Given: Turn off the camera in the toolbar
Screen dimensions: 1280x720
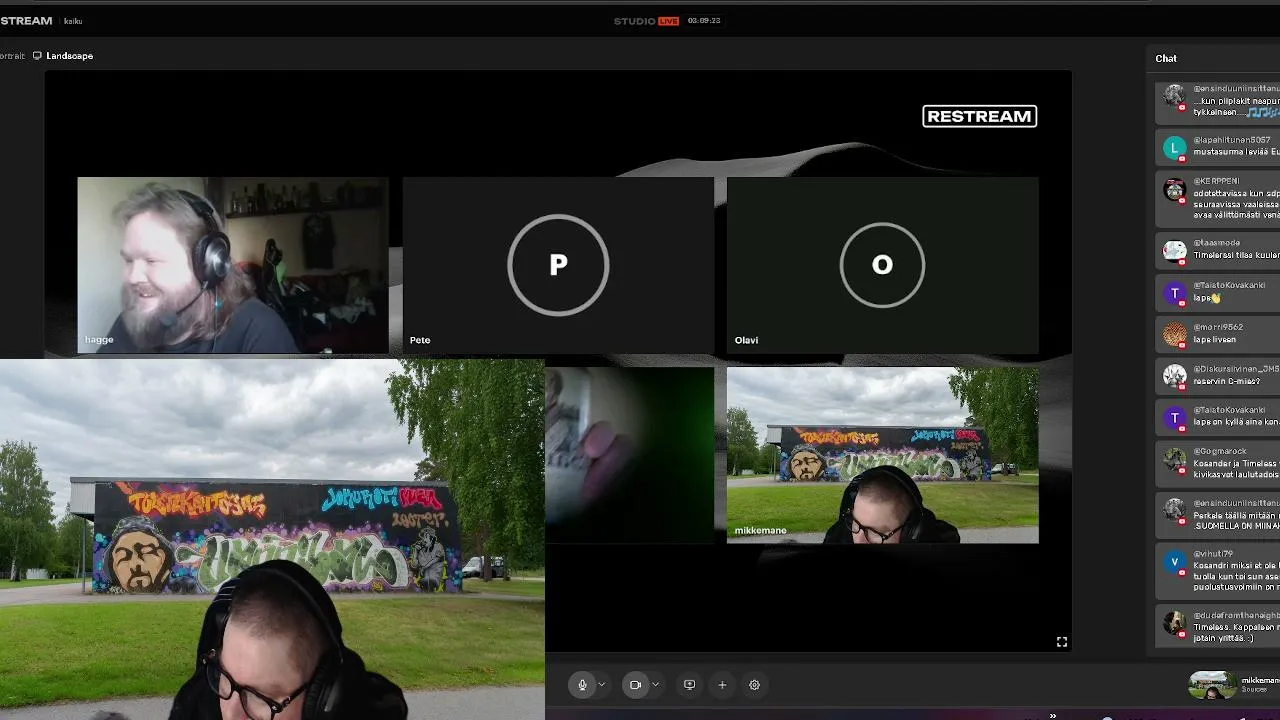Looking at the screenshot, I should (635, 685).
